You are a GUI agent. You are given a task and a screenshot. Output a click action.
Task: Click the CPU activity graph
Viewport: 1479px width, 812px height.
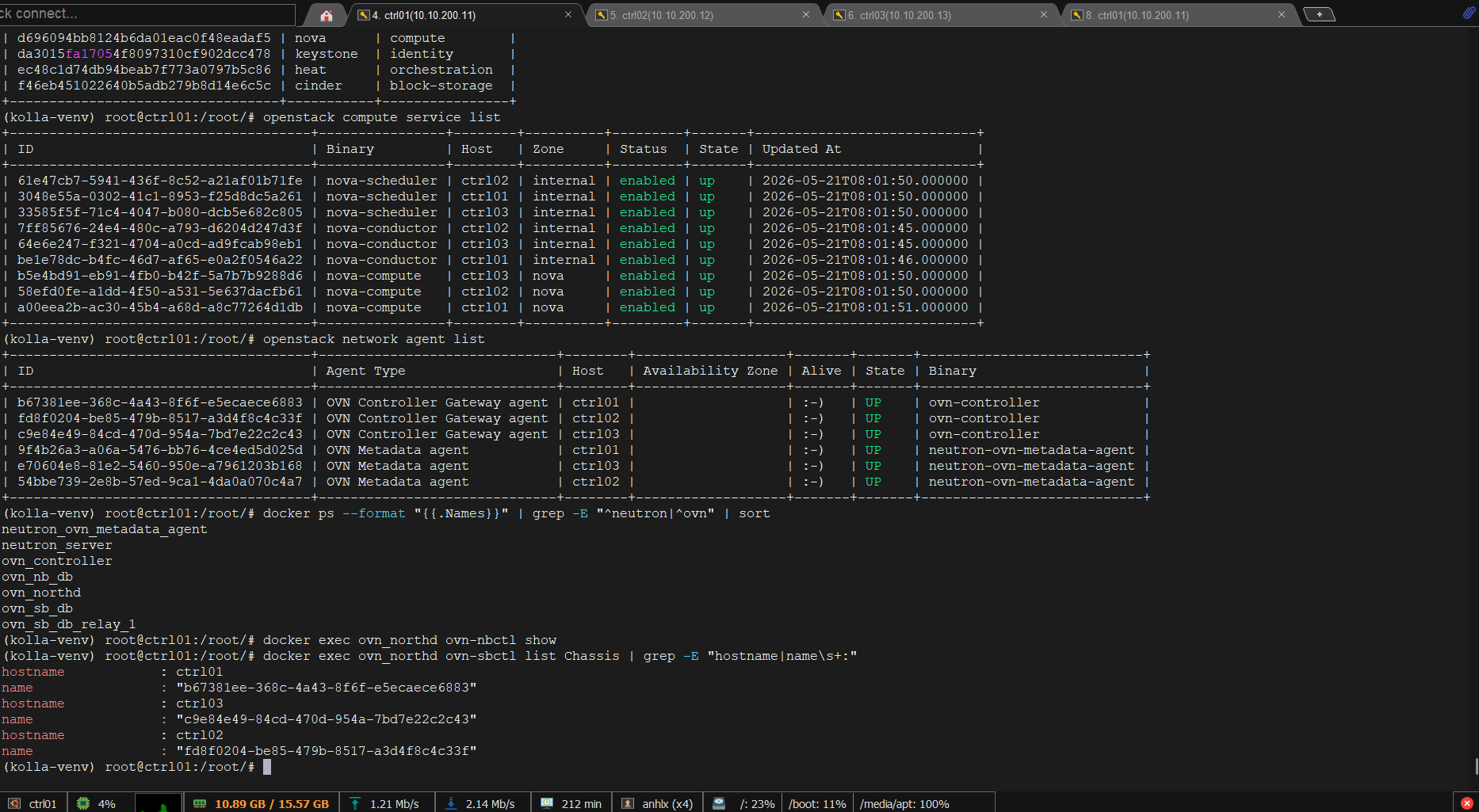click(159, 802)
